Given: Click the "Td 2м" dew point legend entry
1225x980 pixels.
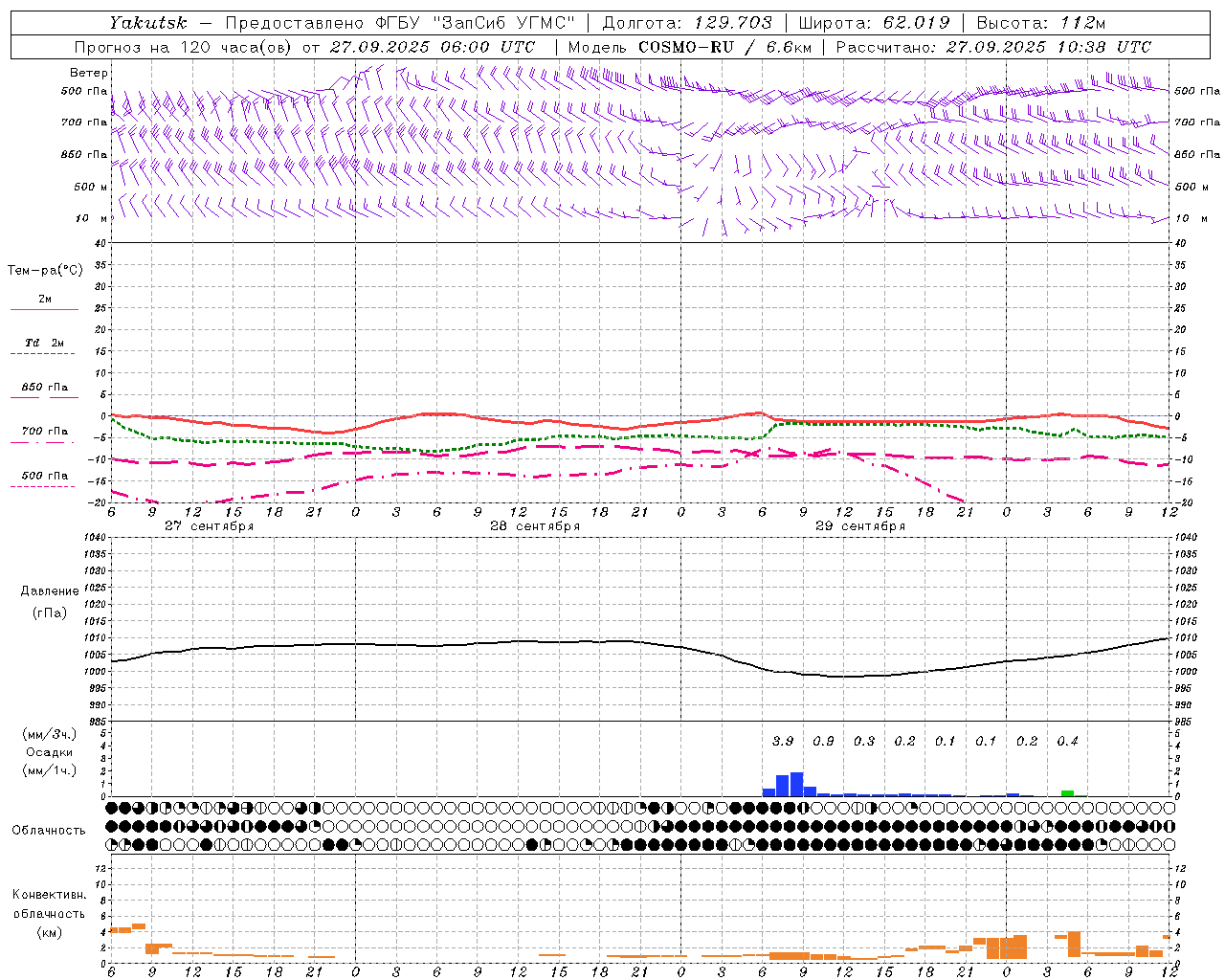Looking at the screenshot, I should pyautogui.click(x=44, y=343).
